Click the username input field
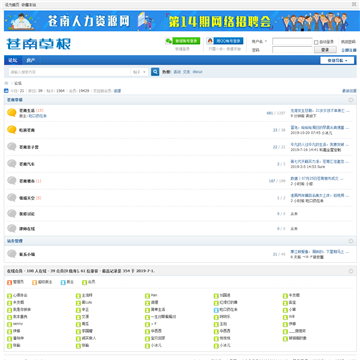This screenshot has width=360, height=360. pyautogui.click(x=292, y=42)
